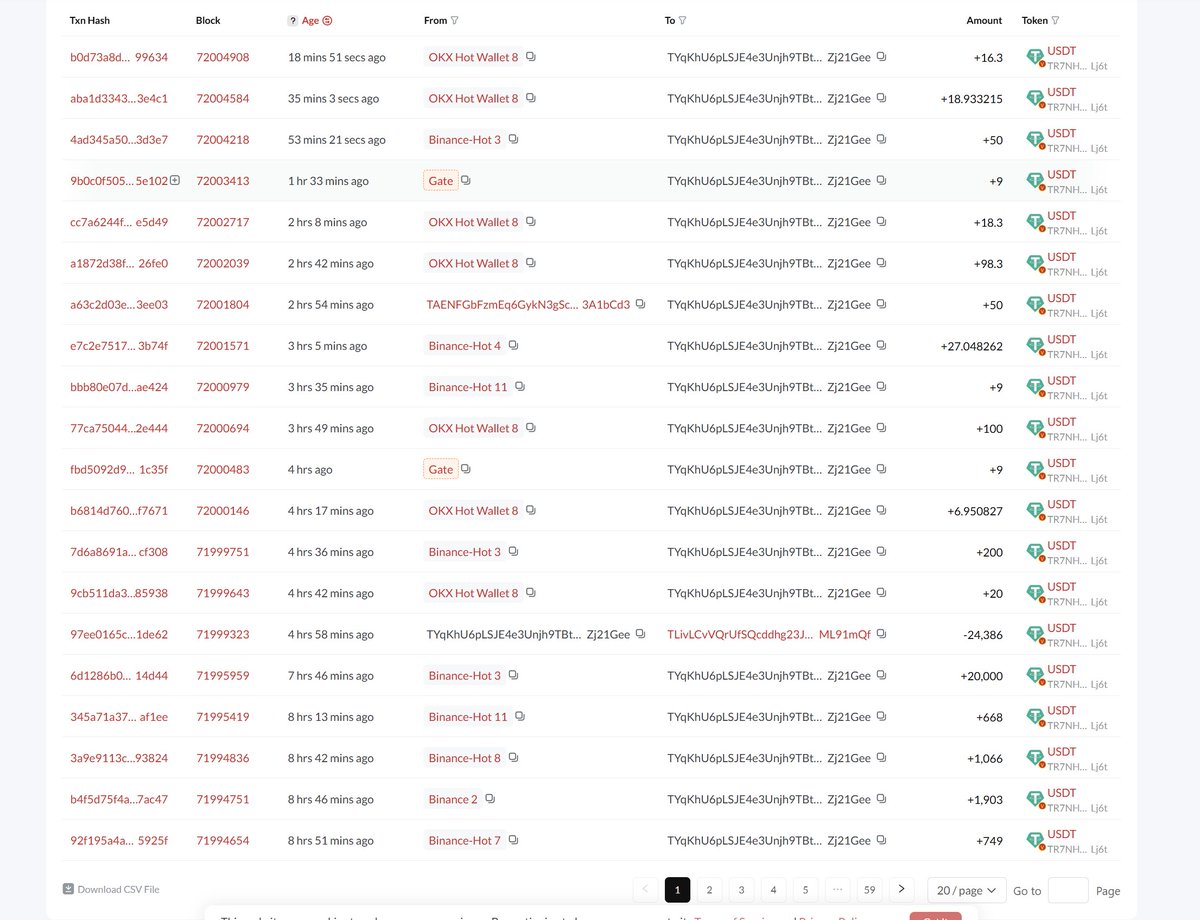The width and height of the screenshot is (1200, 920).
Task: Open block 72004908
Action: [223, 57]
